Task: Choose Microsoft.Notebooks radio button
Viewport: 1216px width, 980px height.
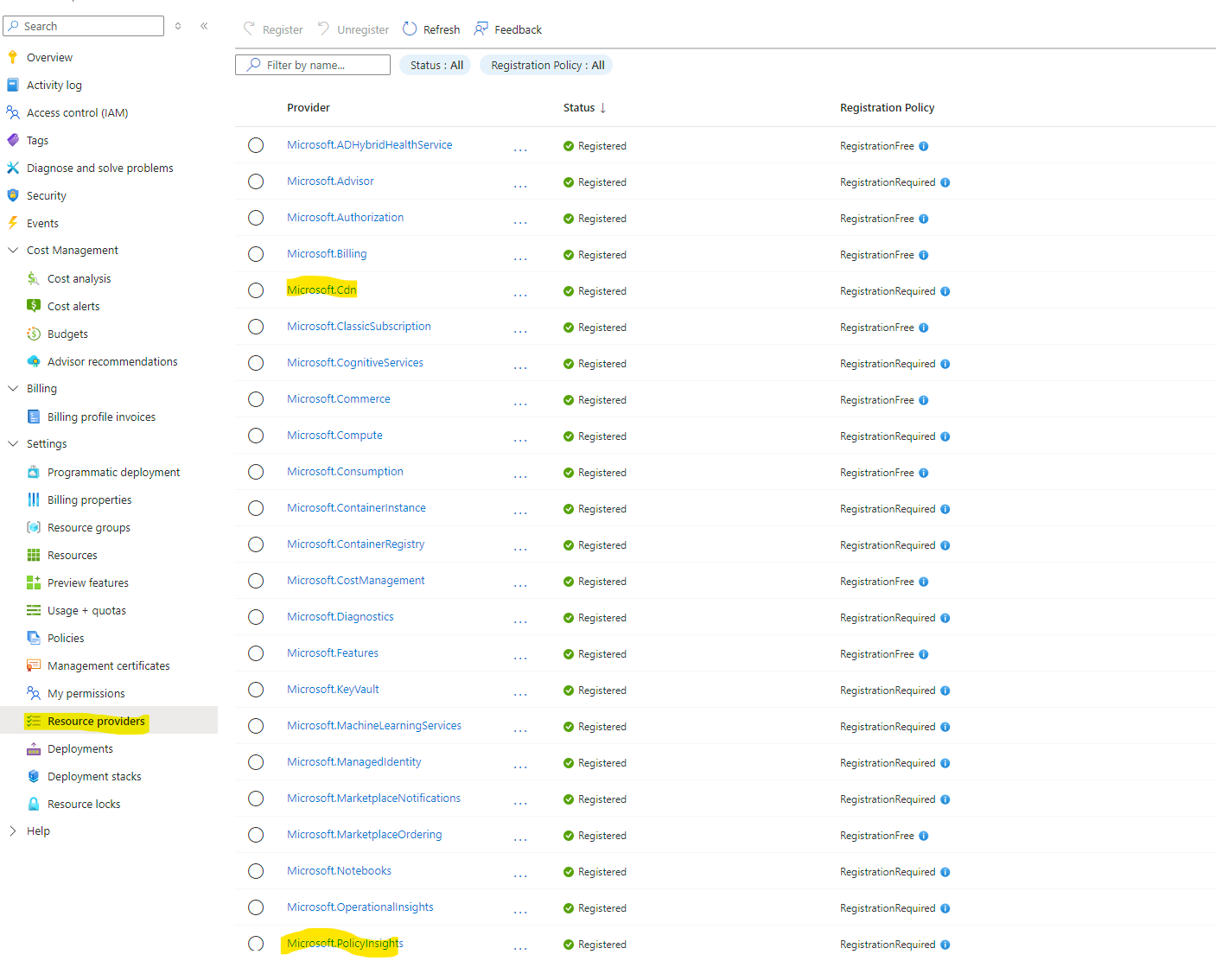Action: [256, 871]
